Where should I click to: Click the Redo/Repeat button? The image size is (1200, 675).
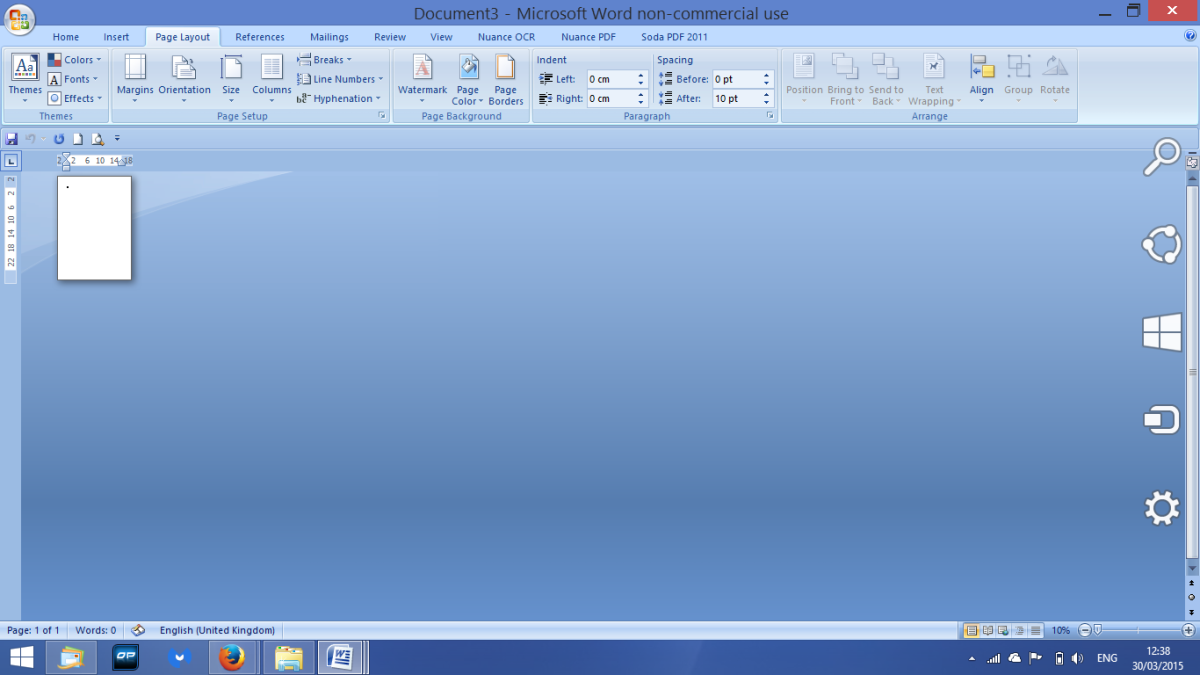click(59, 139)
